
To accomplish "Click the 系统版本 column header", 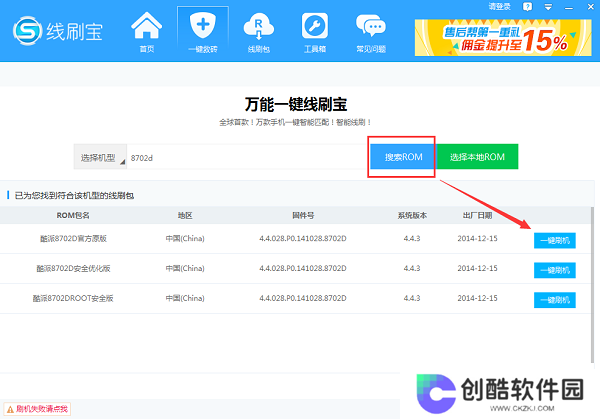I will coord(412,215).
